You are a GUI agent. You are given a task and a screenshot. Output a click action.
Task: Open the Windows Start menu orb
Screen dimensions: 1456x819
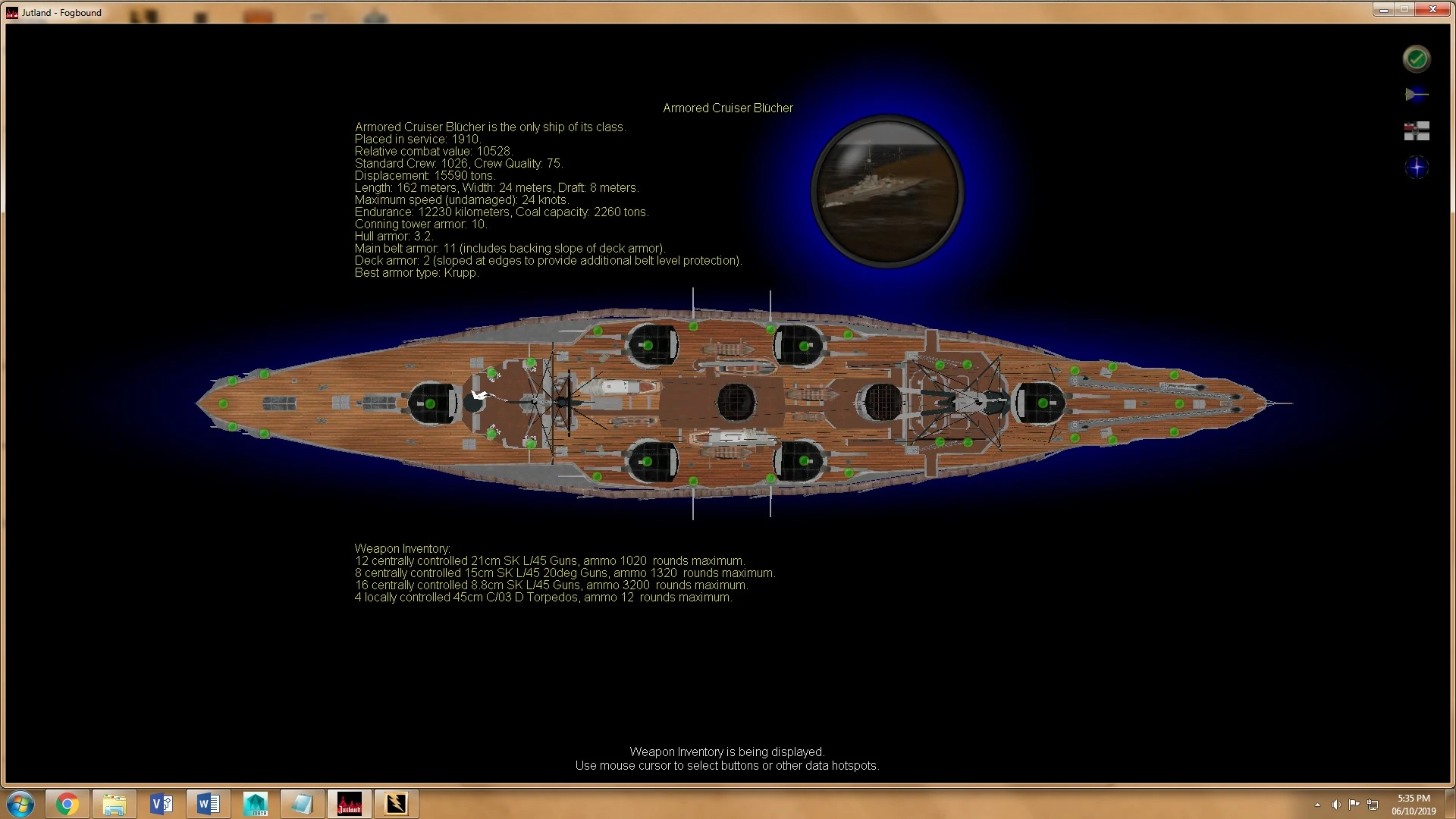click(x=20, y=804)
